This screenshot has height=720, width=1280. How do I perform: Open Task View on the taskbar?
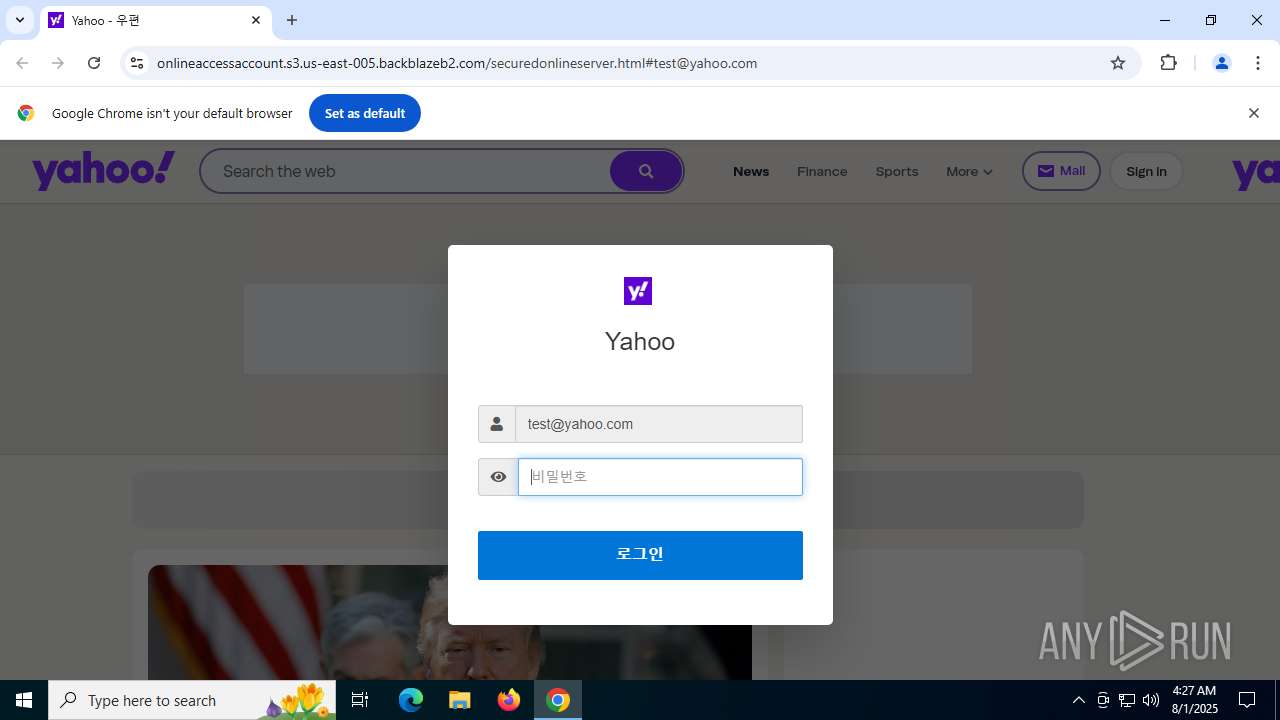click(x=360, y=700)
